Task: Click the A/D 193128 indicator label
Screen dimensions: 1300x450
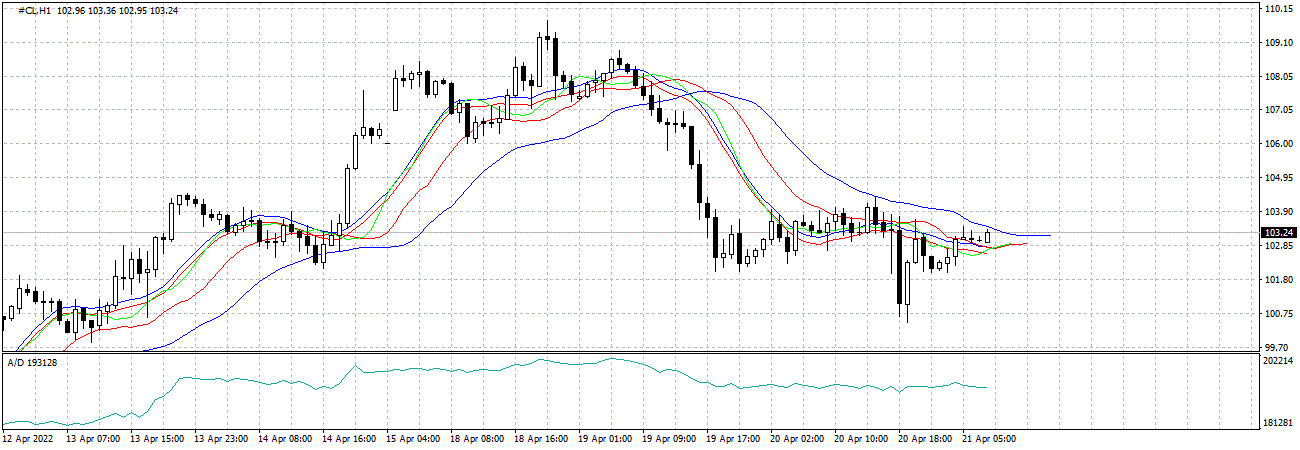Action: point(32,361)
